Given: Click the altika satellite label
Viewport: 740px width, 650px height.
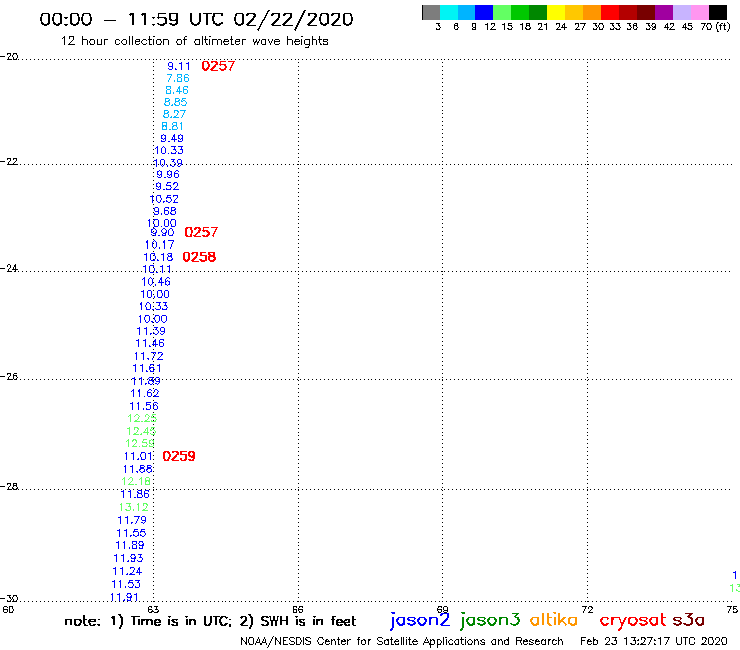Looking at the screenshot, I should pos(554,619).
